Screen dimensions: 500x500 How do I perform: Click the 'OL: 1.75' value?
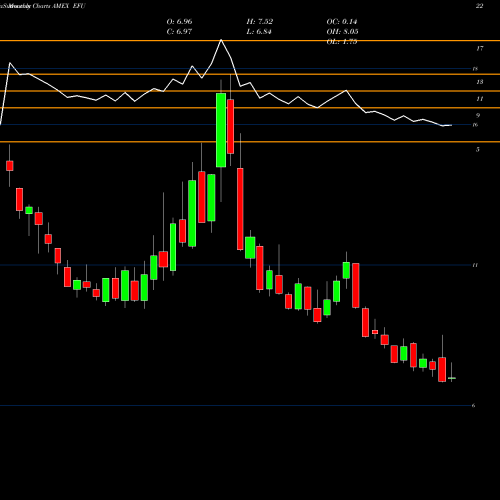click(342, 42)
